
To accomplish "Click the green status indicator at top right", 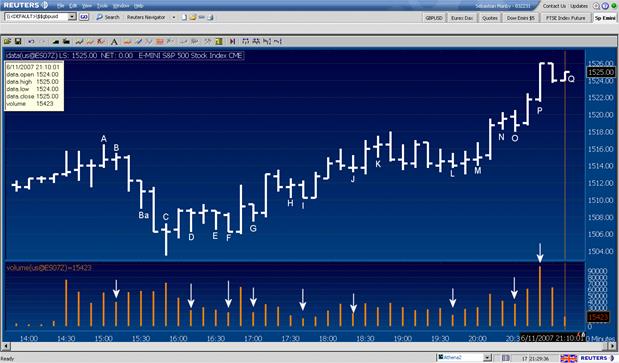I will pos(613,6).
